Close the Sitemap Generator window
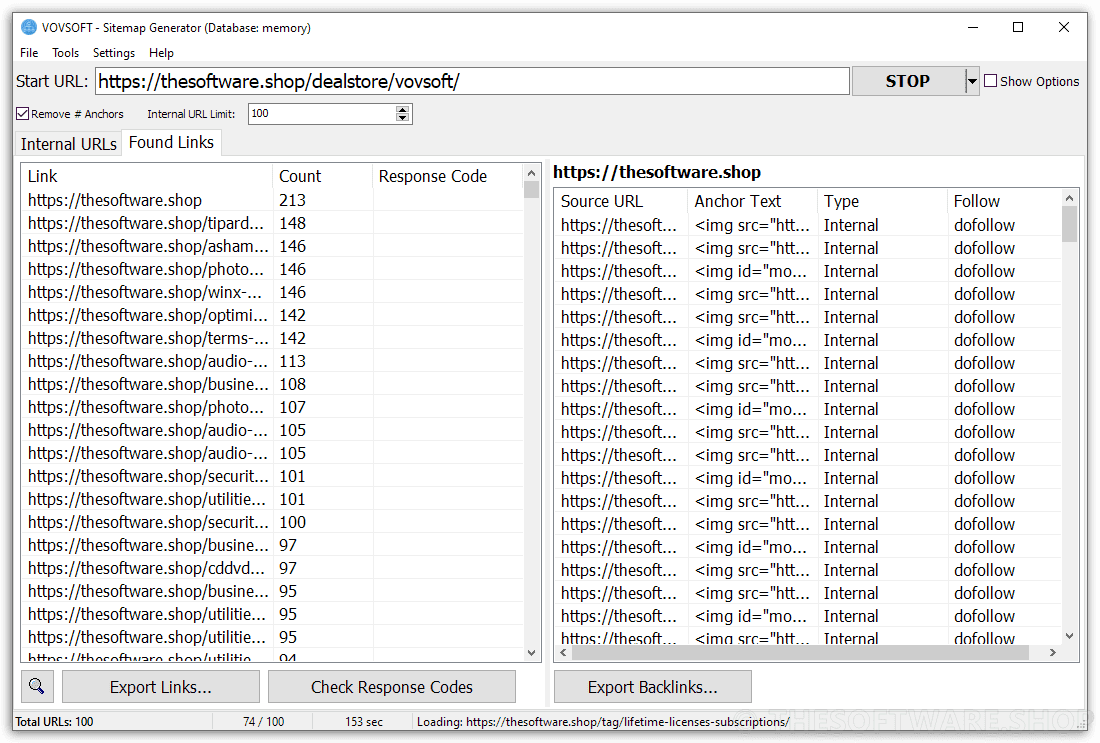The image size is (1100, 743). coord(1064,27)
